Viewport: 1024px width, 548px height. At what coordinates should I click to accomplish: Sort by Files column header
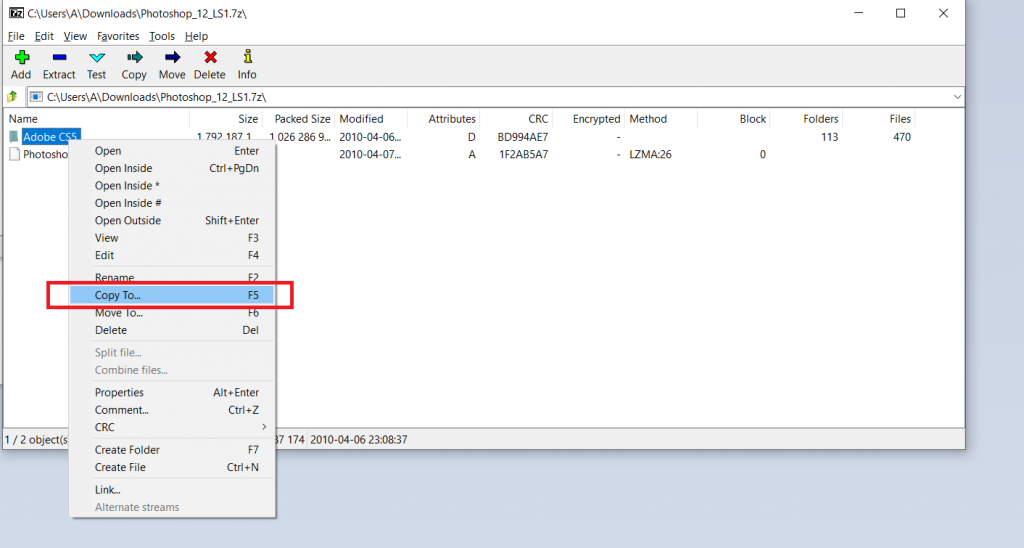coord(878,119)
